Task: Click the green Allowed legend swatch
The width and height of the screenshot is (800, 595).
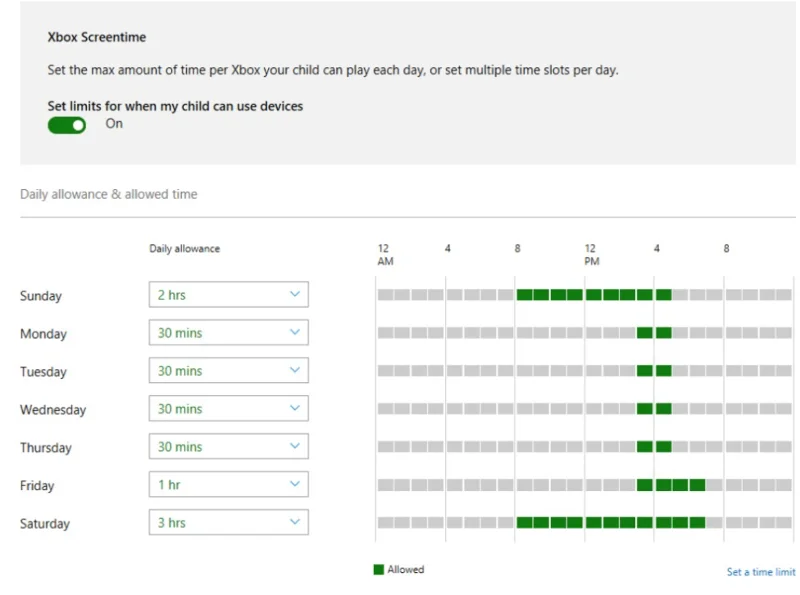Action: coord(379,569)
